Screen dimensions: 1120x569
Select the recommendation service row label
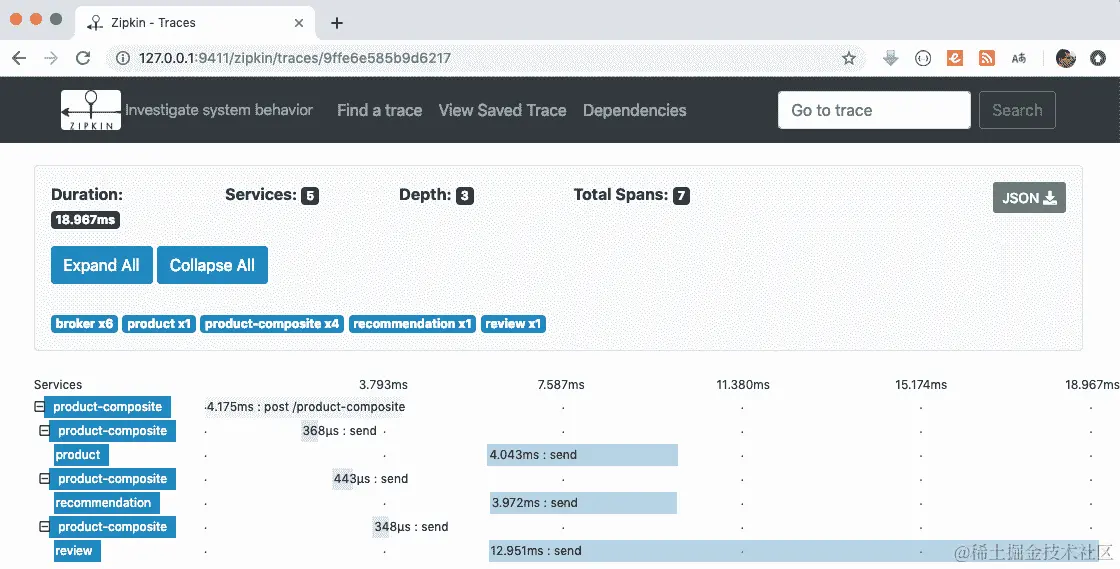pyautogui.click(x=106, y=503)
